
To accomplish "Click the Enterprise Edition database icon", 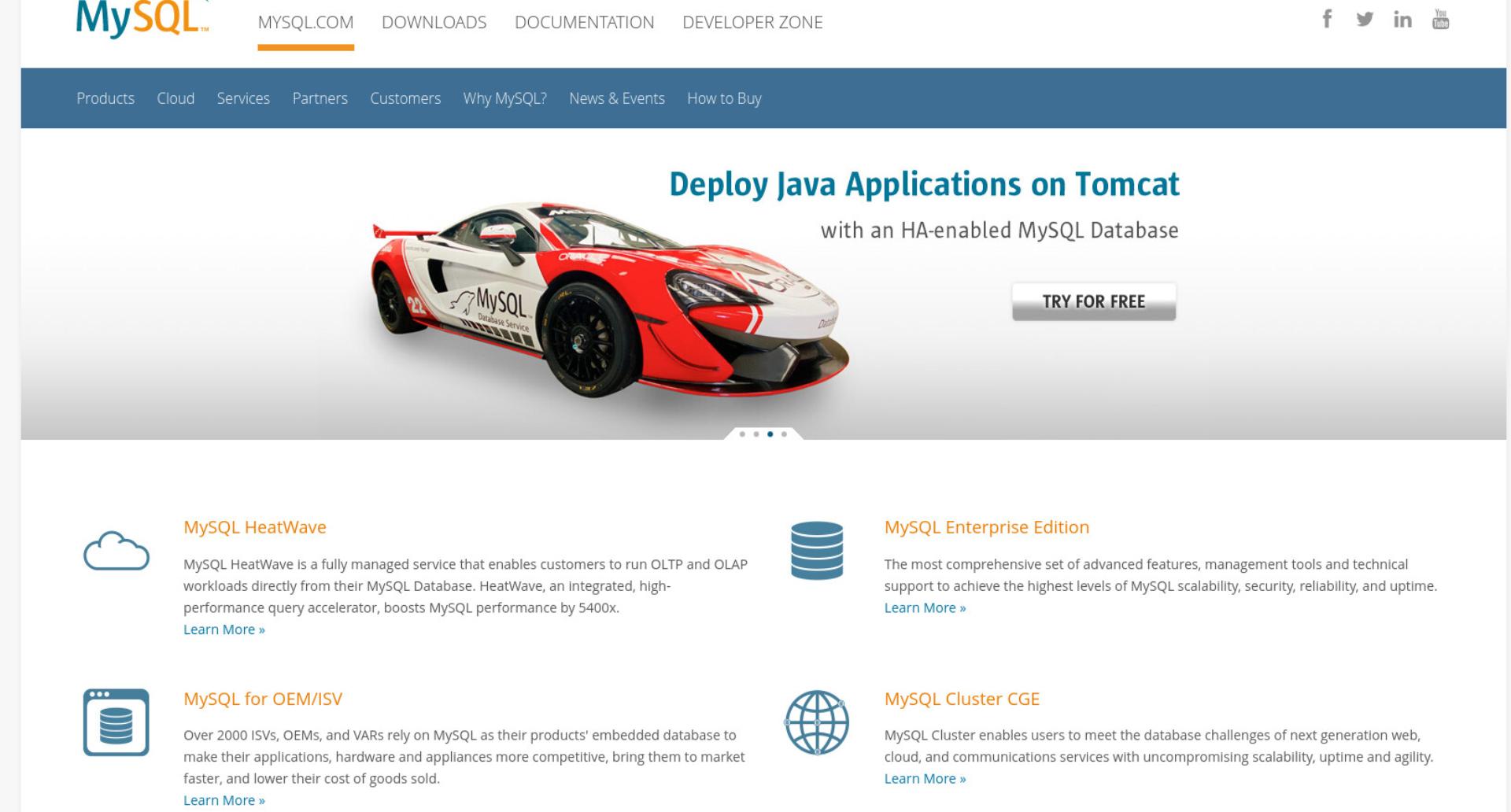I will click(x=817, y=550).
